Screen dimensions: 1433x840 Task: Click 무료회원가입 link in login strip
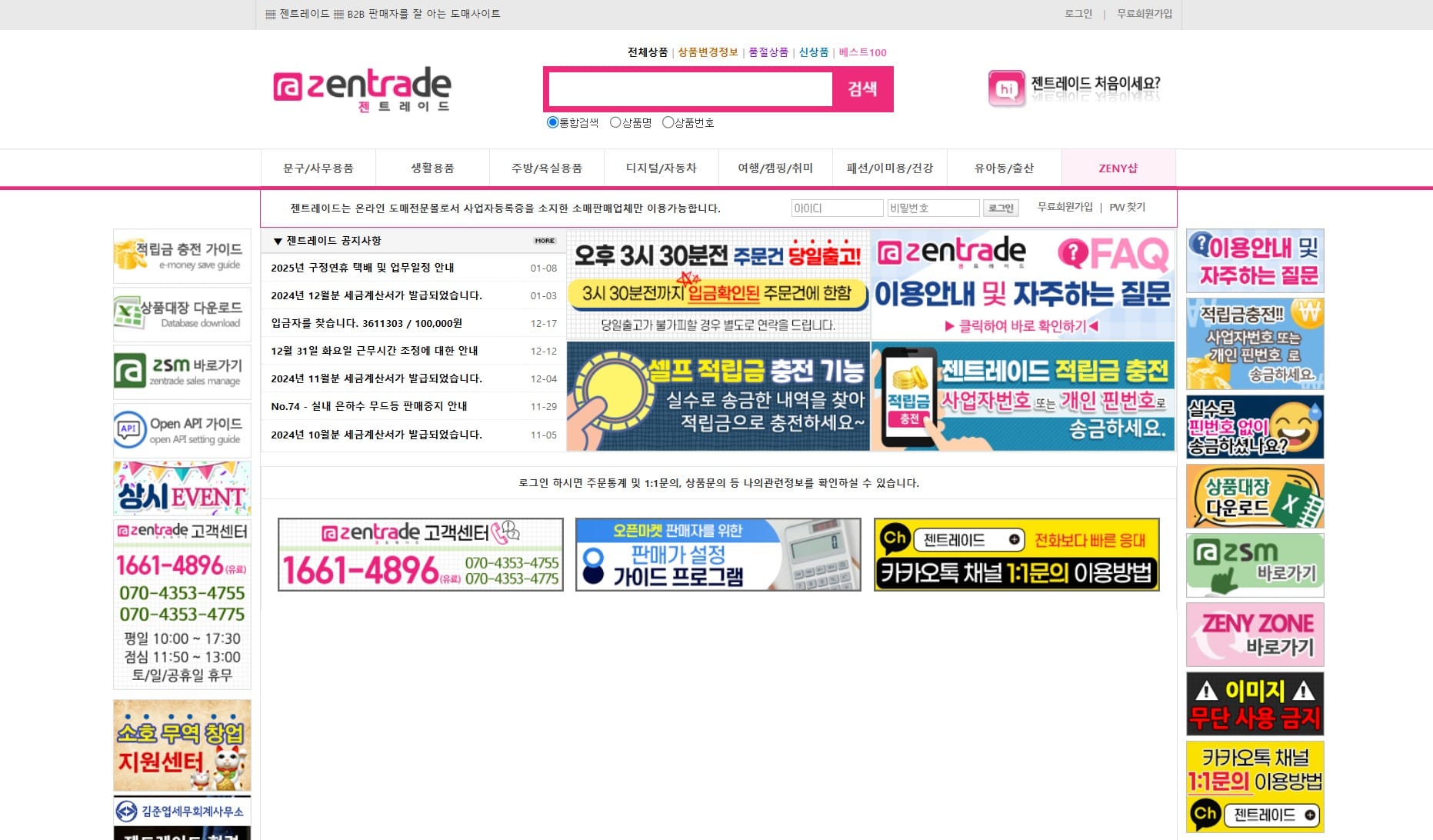click(1065, 207)
